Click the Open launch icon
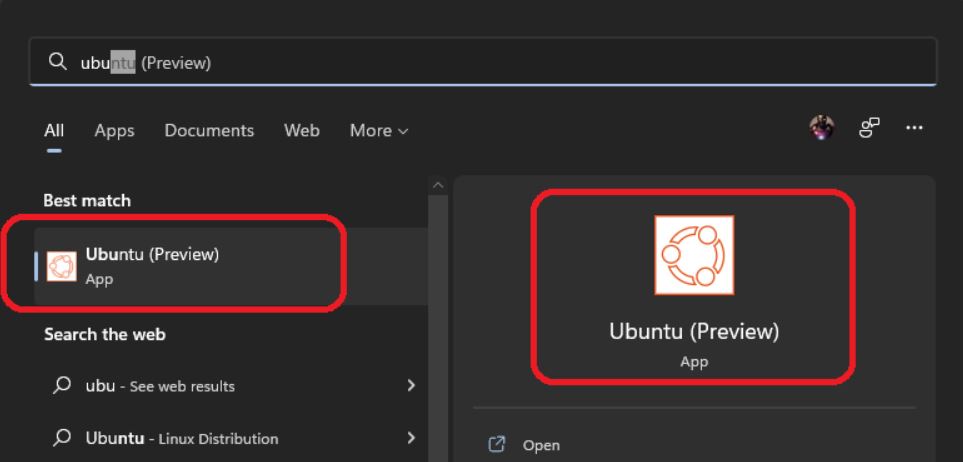The width and height of the screenshot is (963, 462). pyautogui.click(x=496, y=444)
